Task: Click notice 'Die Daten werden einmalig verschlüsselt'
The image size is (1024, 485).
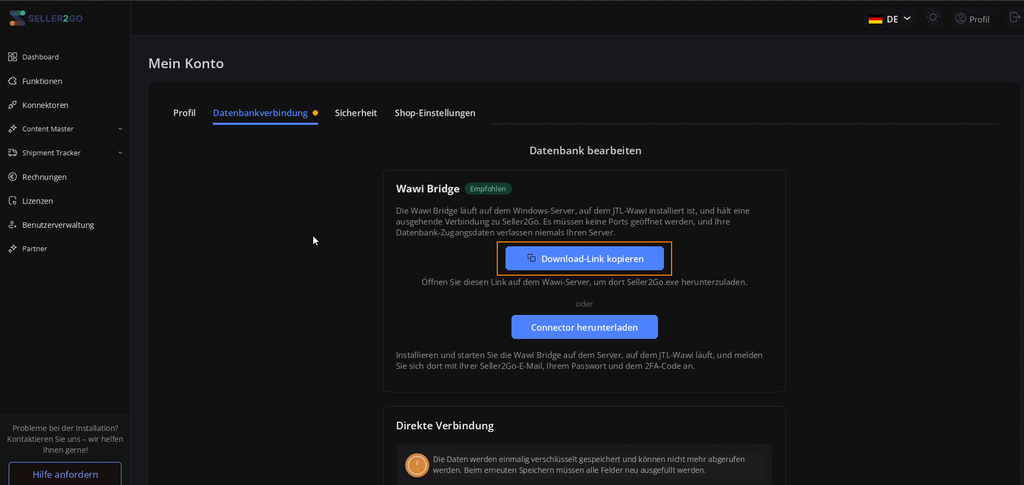Action: coord(588,464)
